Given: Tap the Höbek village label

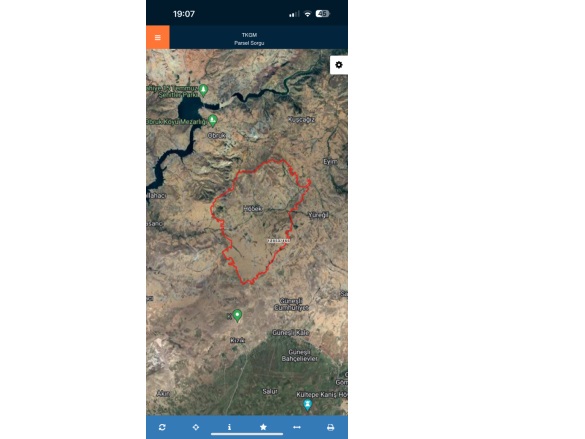Looking at the screenshot, I should tap(253, 209).
